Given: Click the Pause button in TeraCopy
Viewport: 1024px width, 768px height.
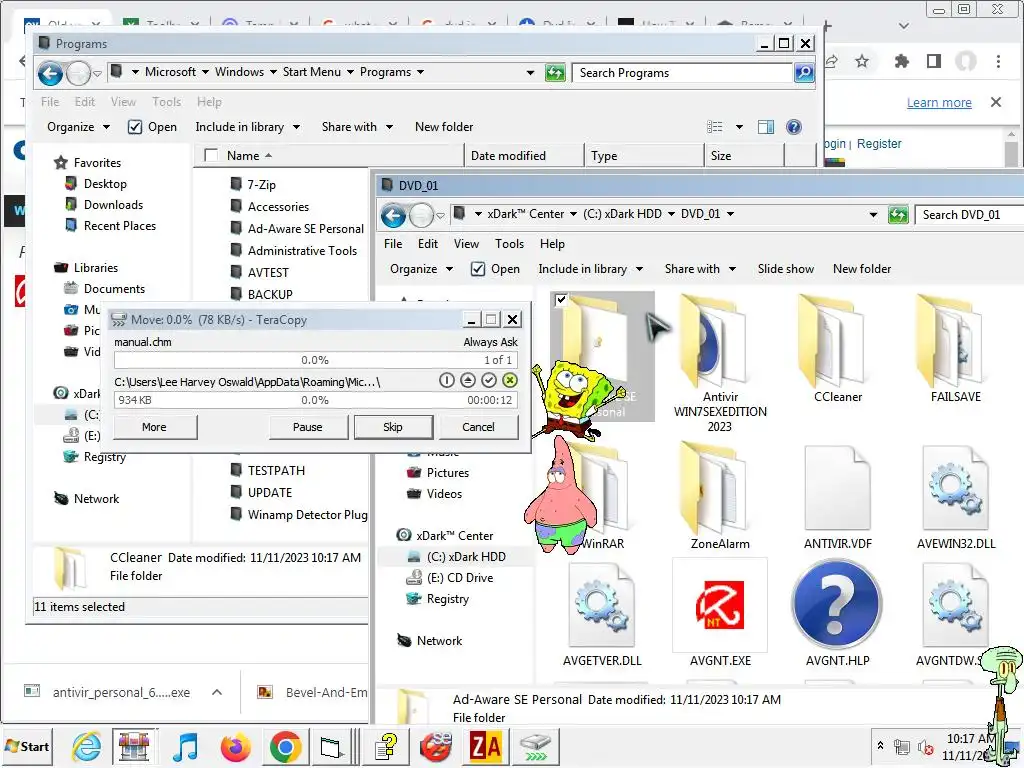Looking at the screenshot, I should point(308,427).
